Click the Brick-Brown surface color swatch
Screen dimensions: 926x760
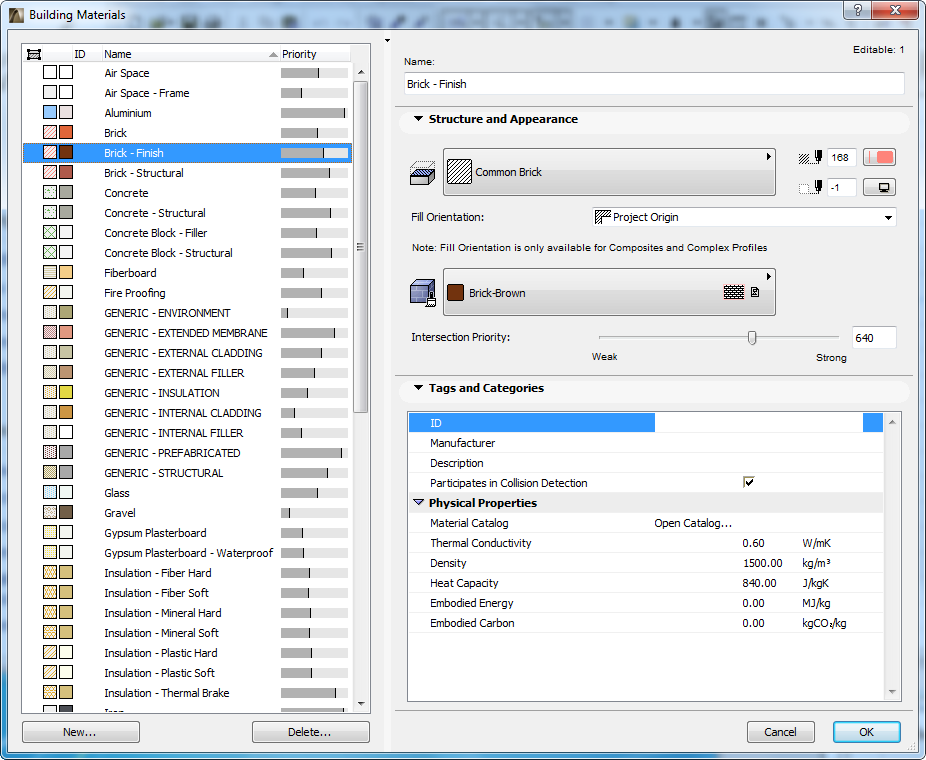coord(455,293)
